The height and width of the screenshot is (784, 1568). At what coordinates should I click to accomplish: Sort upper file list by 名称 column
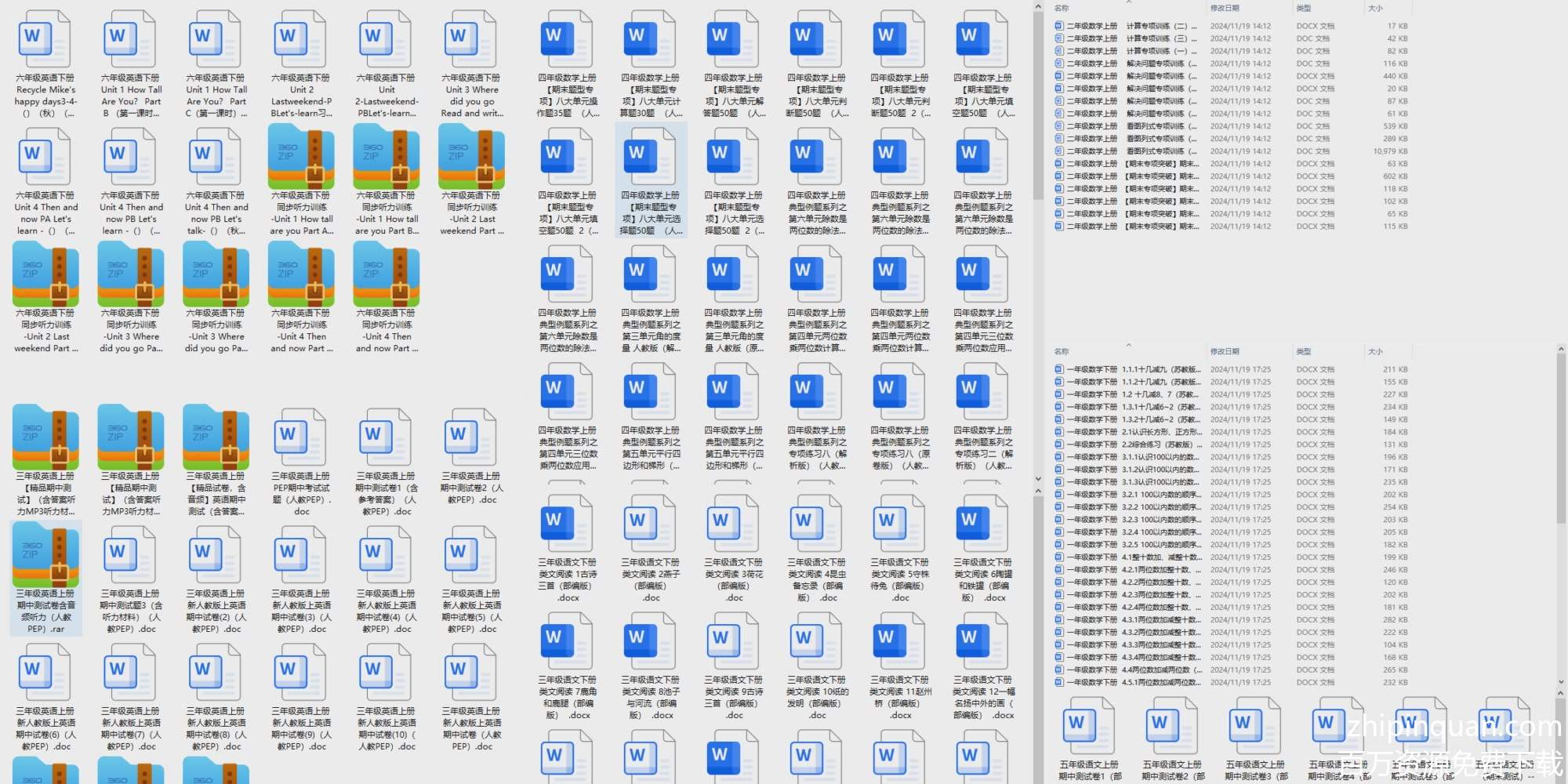click(x=1062, y=8)
